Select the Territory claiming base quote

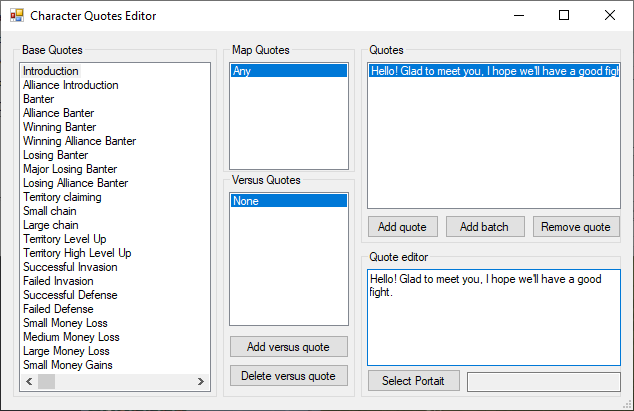(x=62, y=197)
